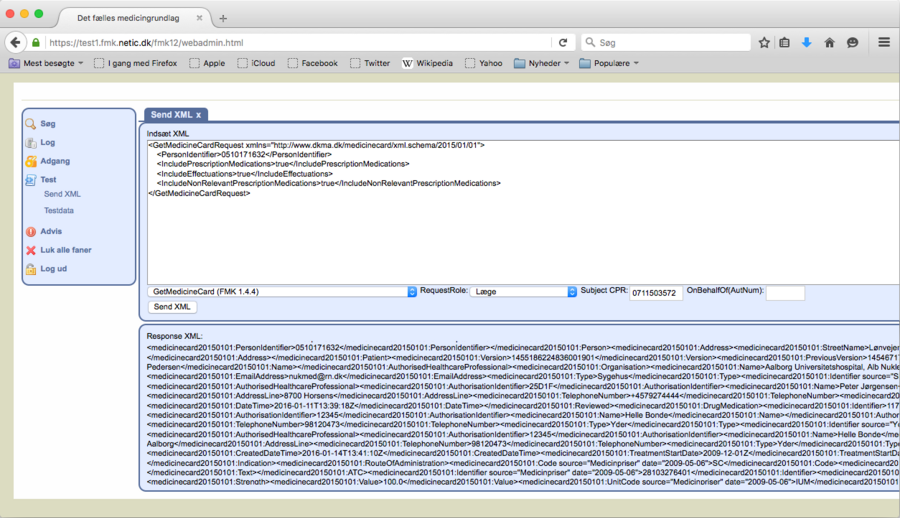Open the Log sidebar item
The height and width of the screenshot is (518, 900).
(x=47, y=143)
